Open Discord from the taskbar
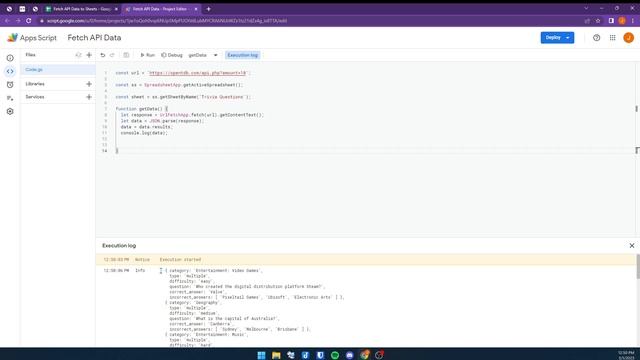This screenshot has width=640, height=360. click(x=349, y=355)
